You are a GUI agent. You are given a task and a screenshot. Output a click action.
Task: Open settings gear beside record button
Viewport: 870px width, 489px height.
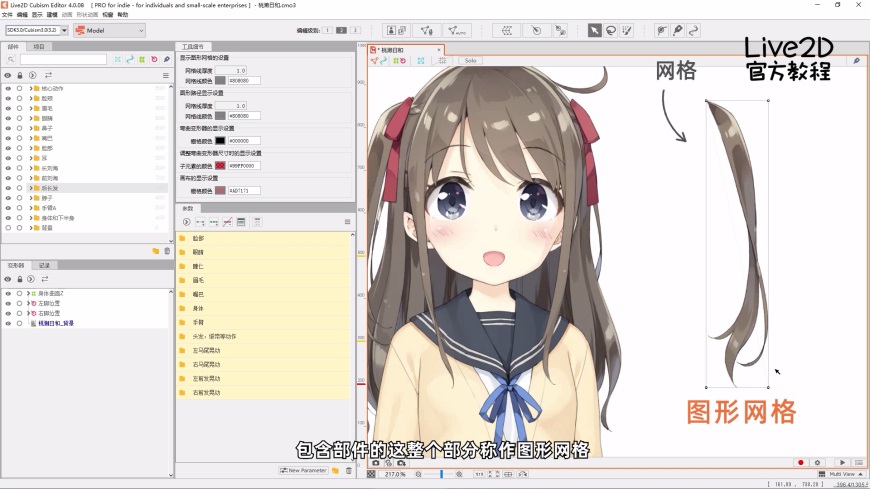(817, 462)
